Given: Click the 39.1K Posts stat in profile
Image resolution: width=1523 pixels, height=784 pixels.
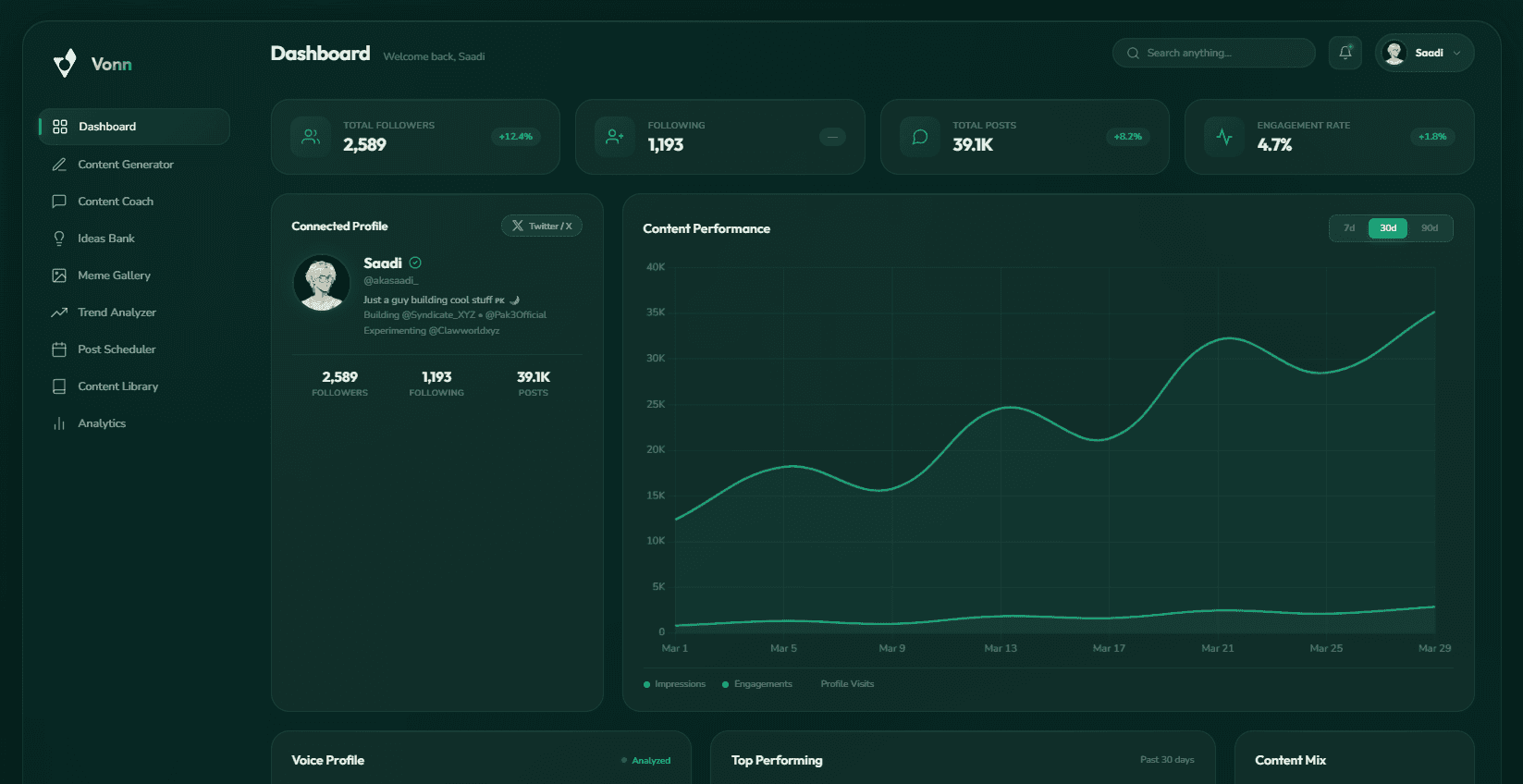Looking at the screenshot, I should pyautogui.click(x=534, y=384).
